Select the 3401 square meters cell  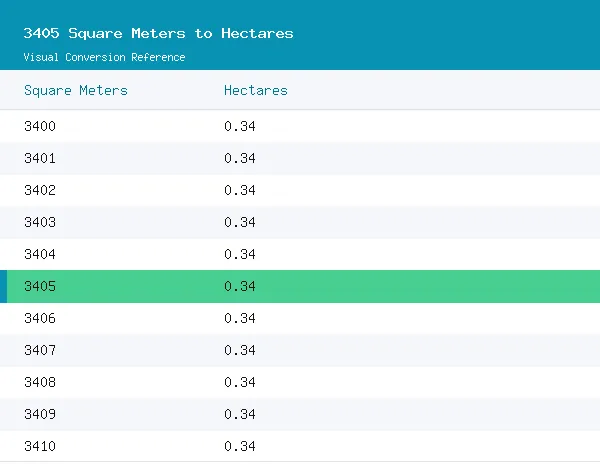point(40,158)
